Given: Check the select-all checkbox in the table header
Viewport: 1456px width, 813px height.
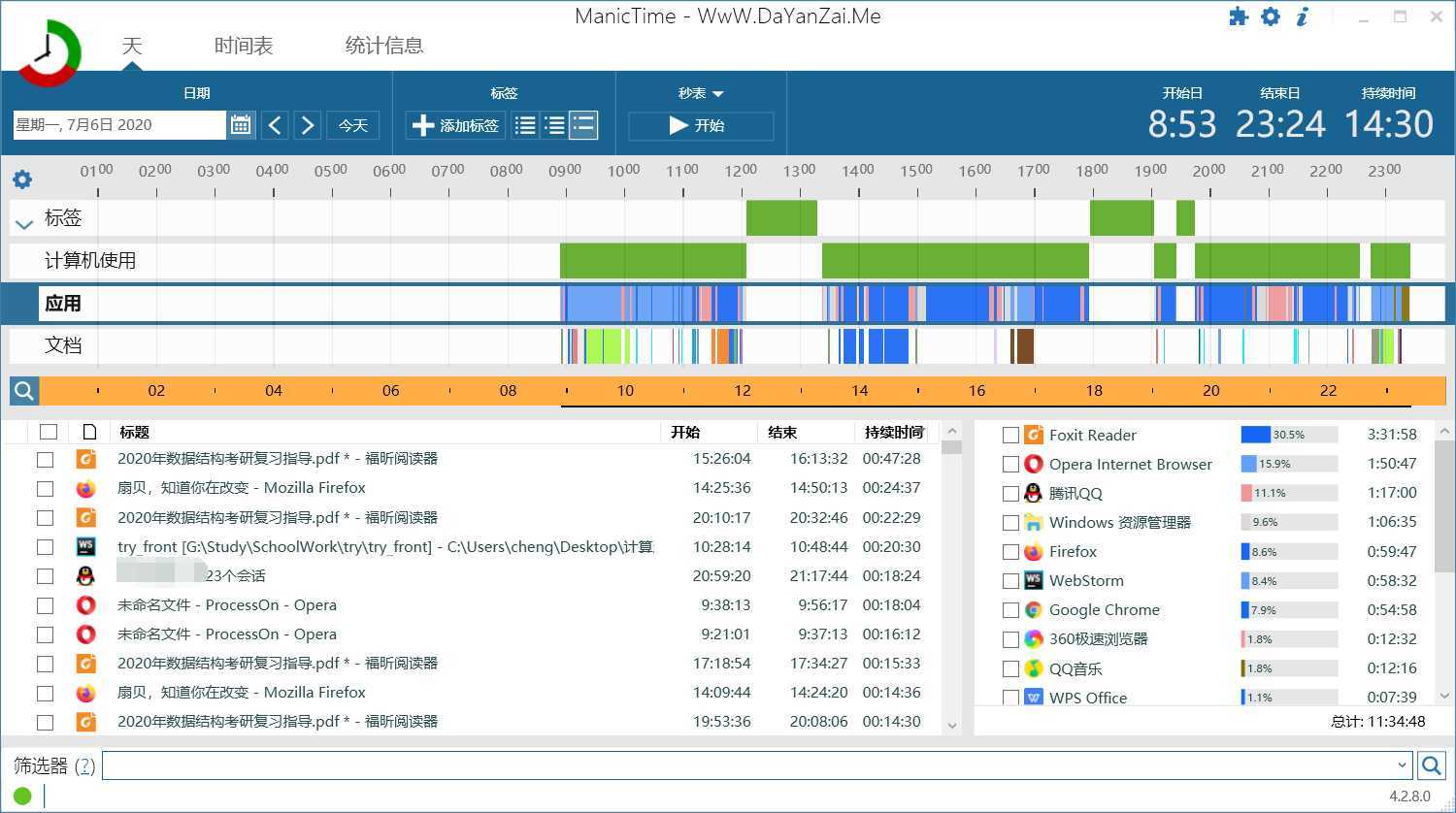Looking at the screenshot, I should (49, 432).
